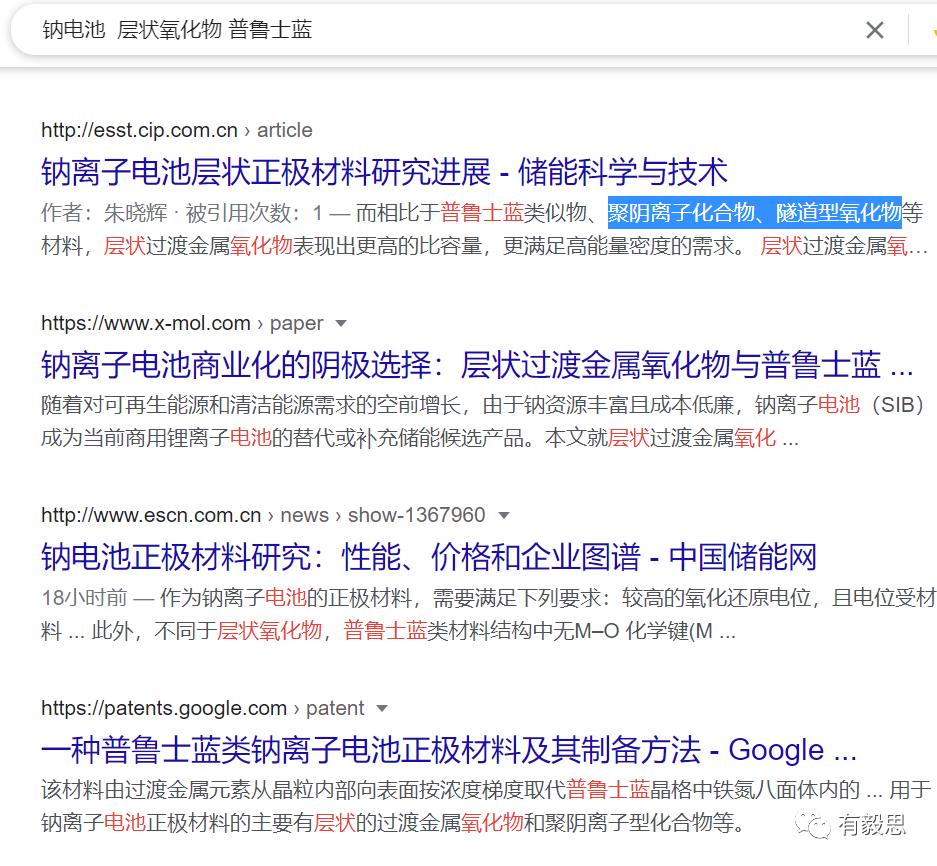Click the highlighted text 聚阴离子化合物、隧道型氧化物
937x866 pixels.
(x=756, y=212)
